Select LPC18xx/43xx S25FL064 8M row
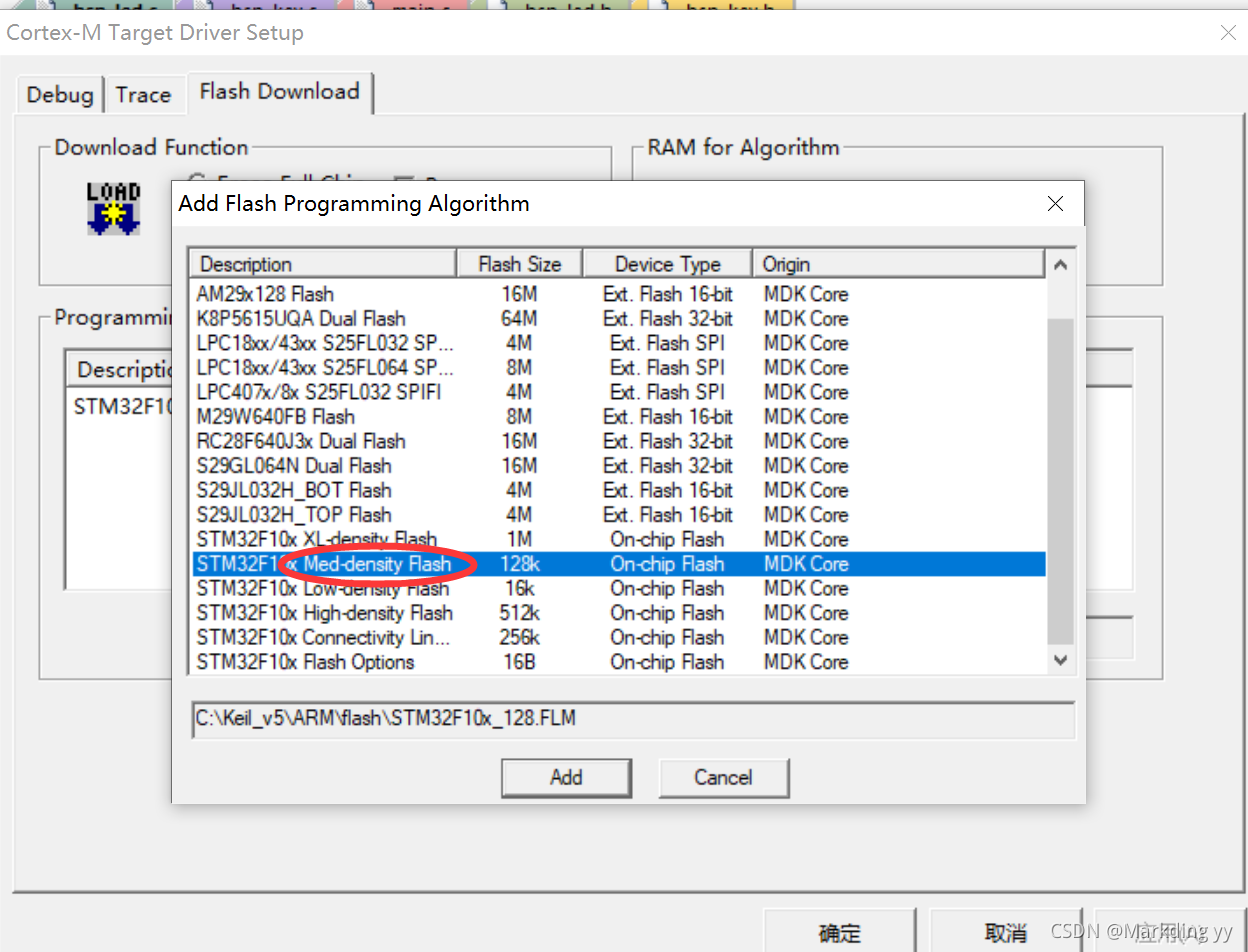 (618, 368)
